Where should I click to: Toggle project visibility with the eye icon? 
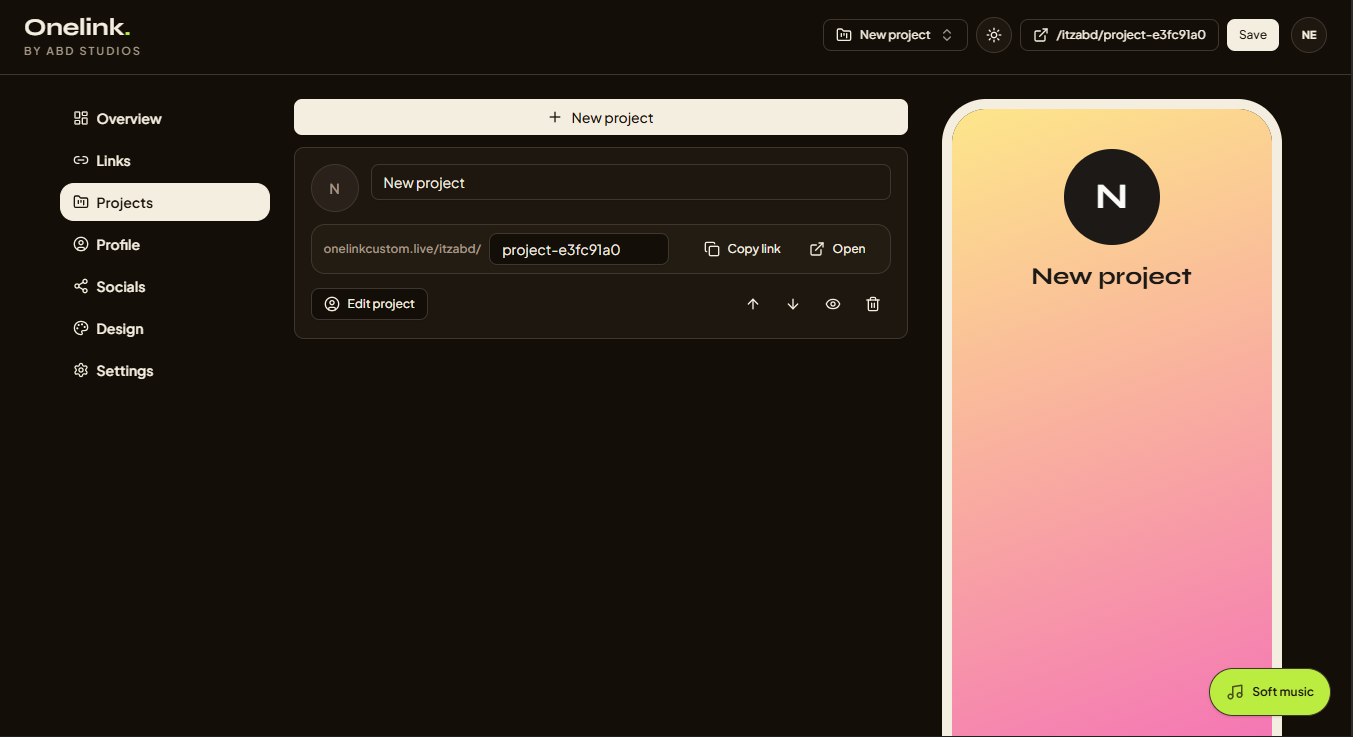click(833, 304)
